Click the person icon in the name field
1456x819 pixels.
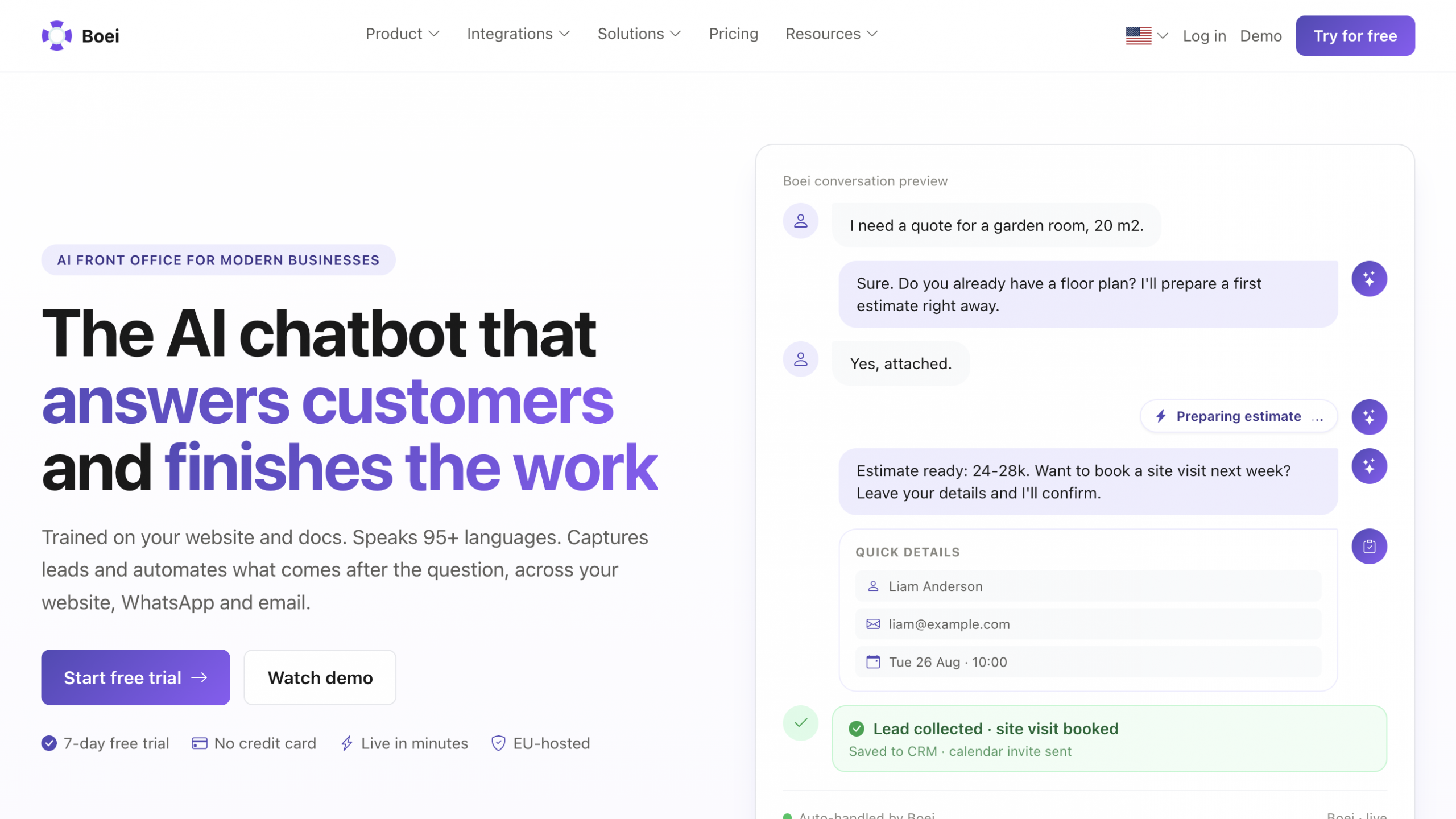click(873, 586)
